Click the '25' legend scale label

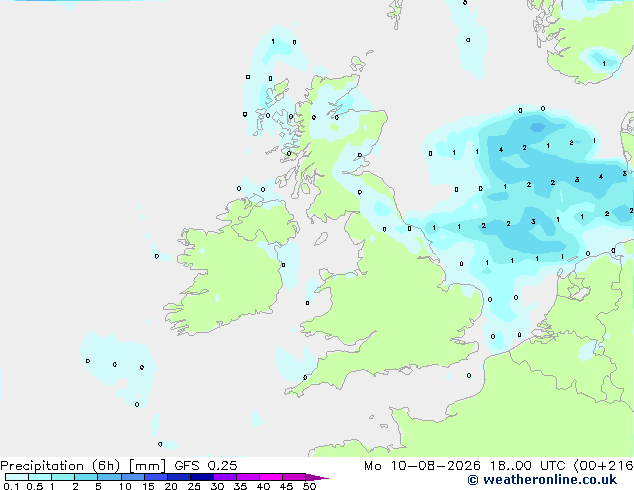(194, 486)
